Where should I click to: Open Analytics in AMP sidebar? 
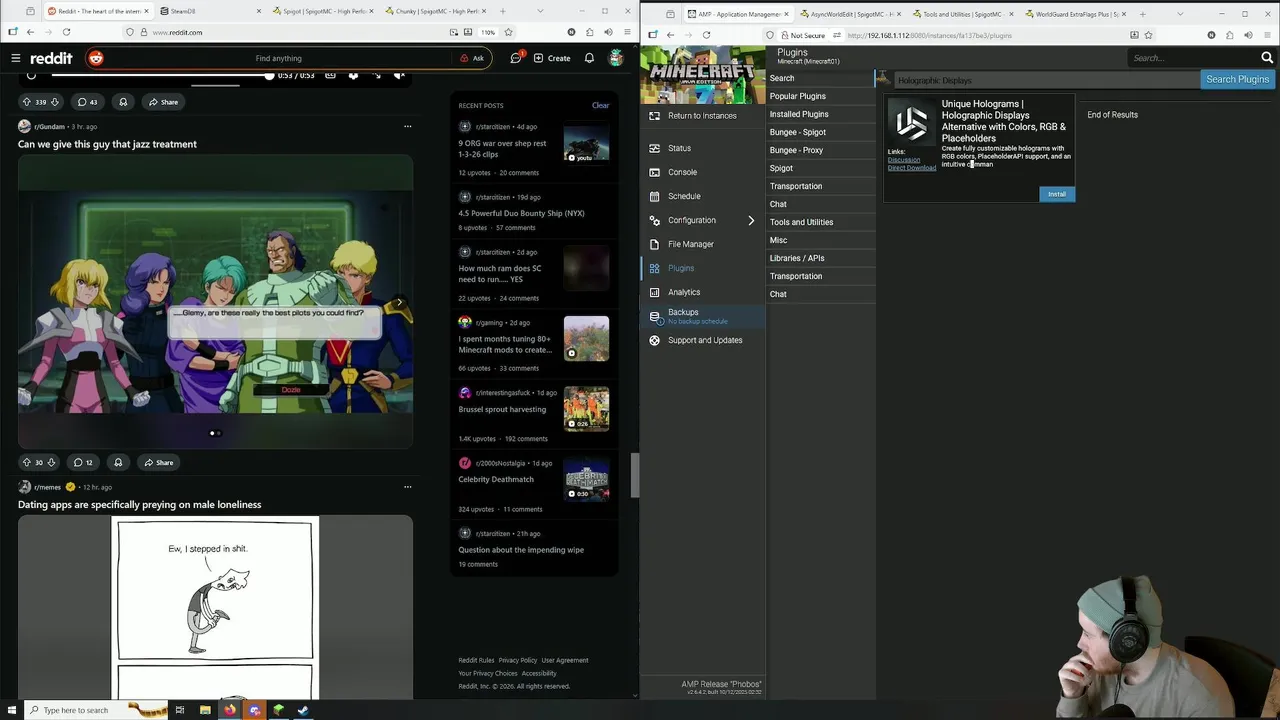(x=702, y=292)
